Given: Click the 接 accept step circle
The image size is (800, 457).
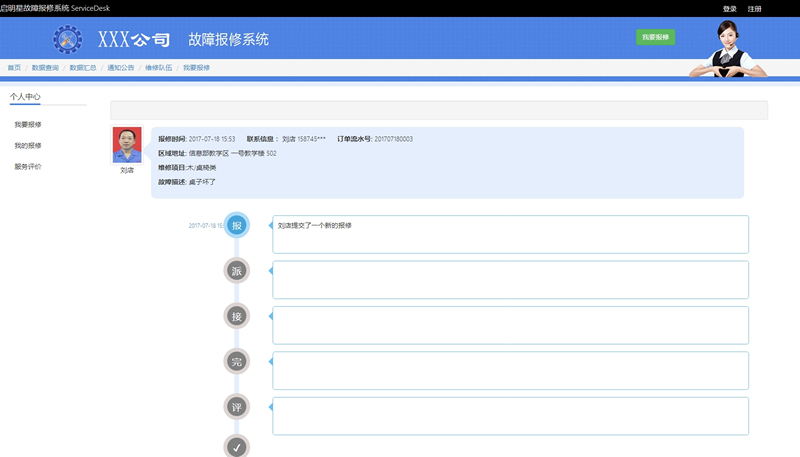Looking at the screenshot, I should pyautogui.click(x=237, y=316).
